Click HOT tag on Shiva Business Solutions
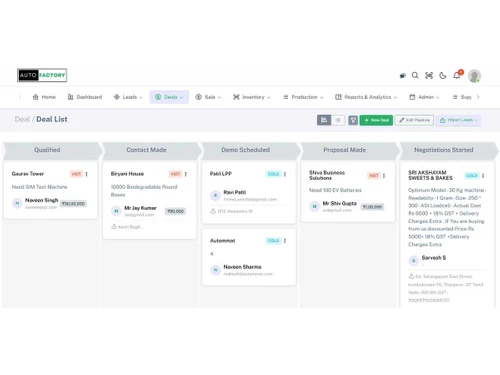This screenshot has height=375, width=500. pyautogui.click(x=374, y=176)
